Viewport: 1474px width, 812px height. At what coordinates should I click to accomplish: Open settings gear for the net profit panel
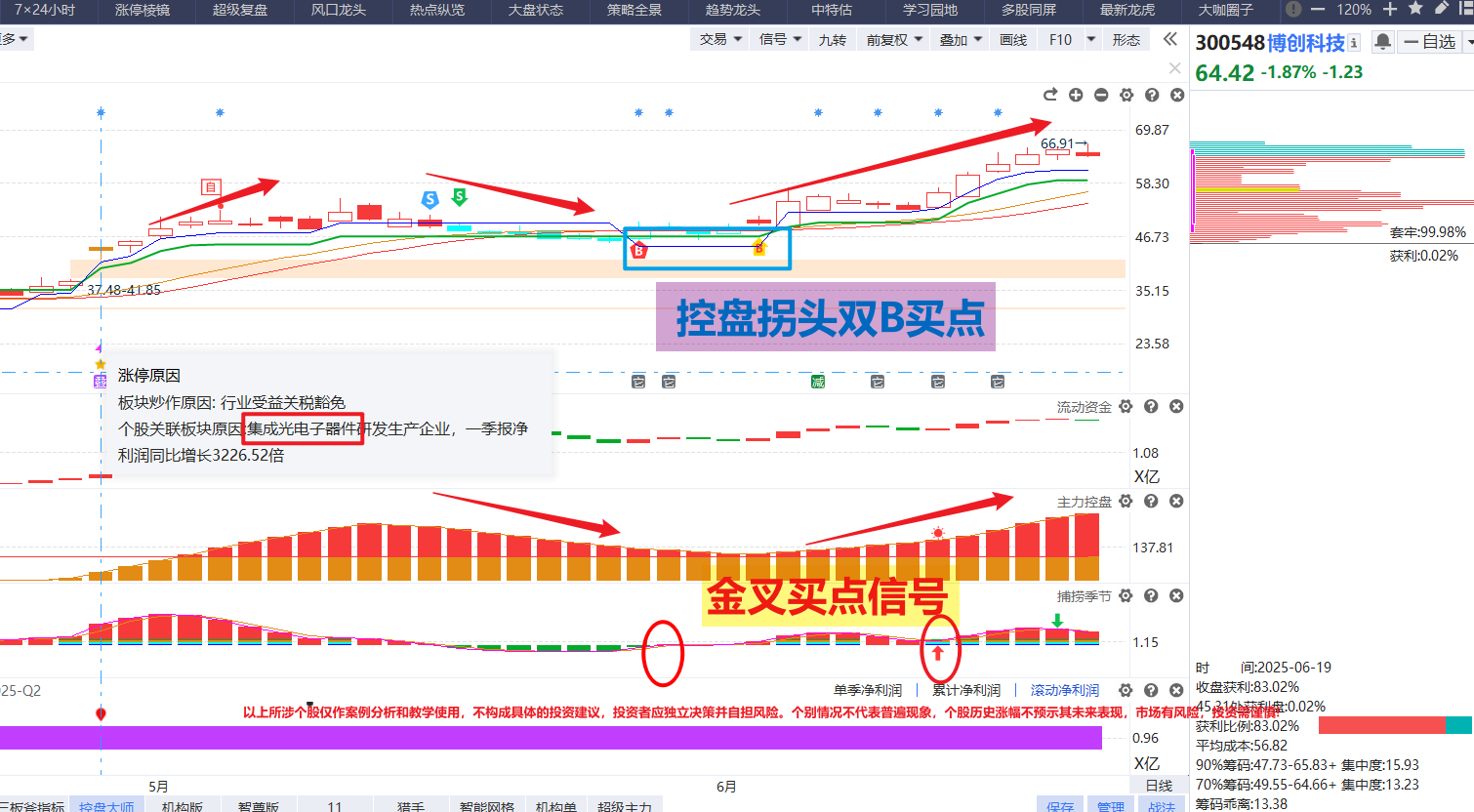pos(1126,690)
